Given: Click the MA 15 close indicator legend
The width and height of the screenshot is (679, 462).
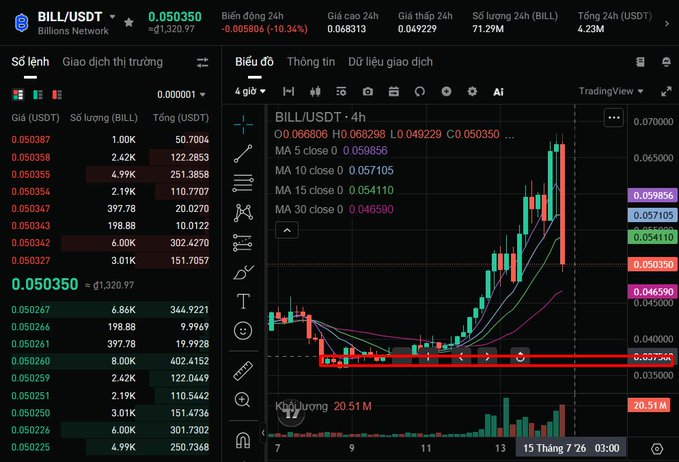Looking at the screenshot, I should point(334,190).
